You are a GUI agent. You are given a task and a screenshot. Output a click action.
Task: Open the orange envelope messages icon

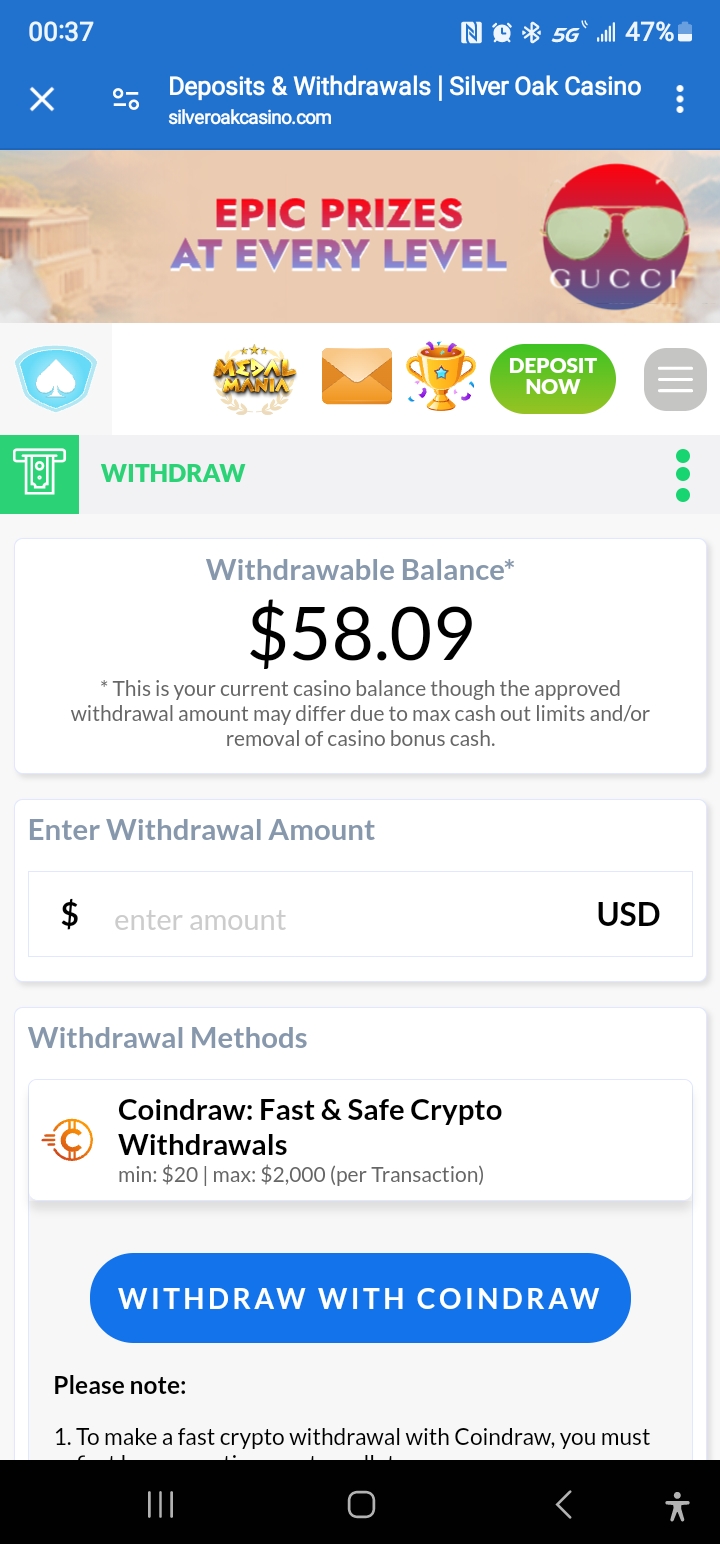(357, 377)
